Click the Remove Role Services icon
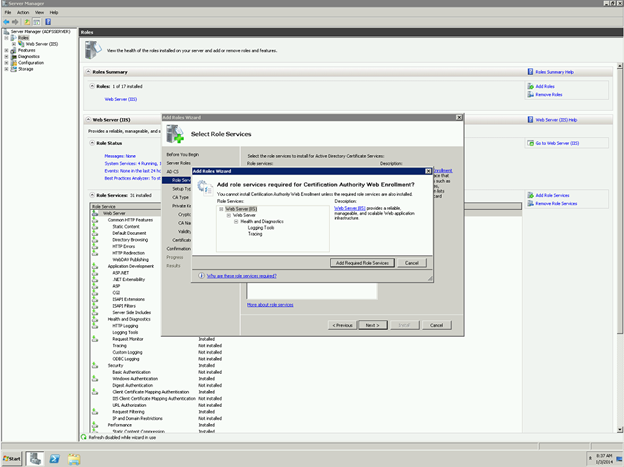The height and width of the screenshot is (467, 624). [x=530, y=203]
